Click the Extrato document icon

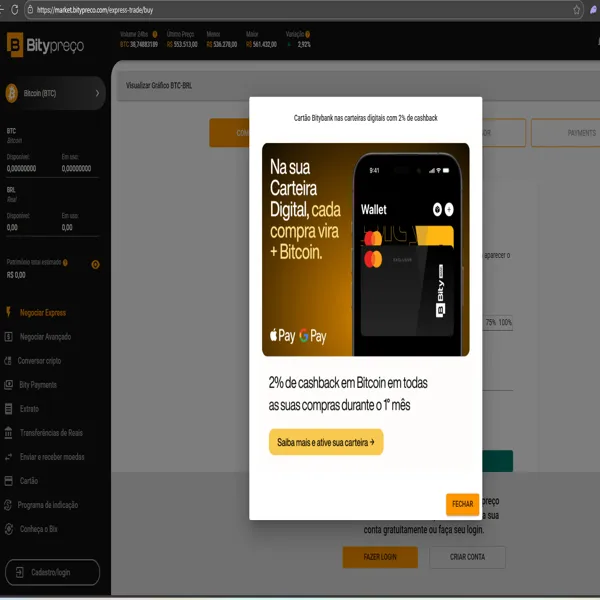pos(8,409)
